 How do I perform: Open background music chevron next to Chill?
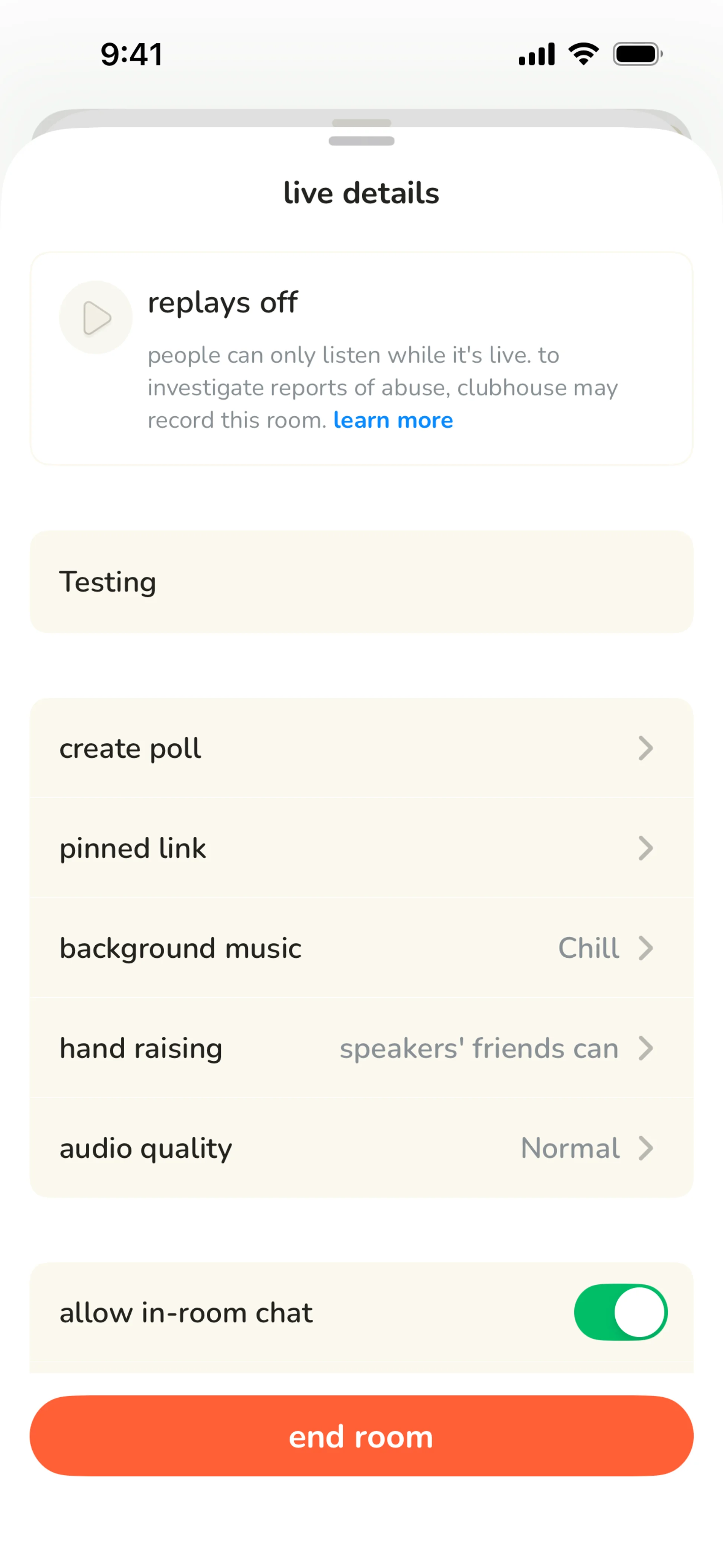point(645,948)
